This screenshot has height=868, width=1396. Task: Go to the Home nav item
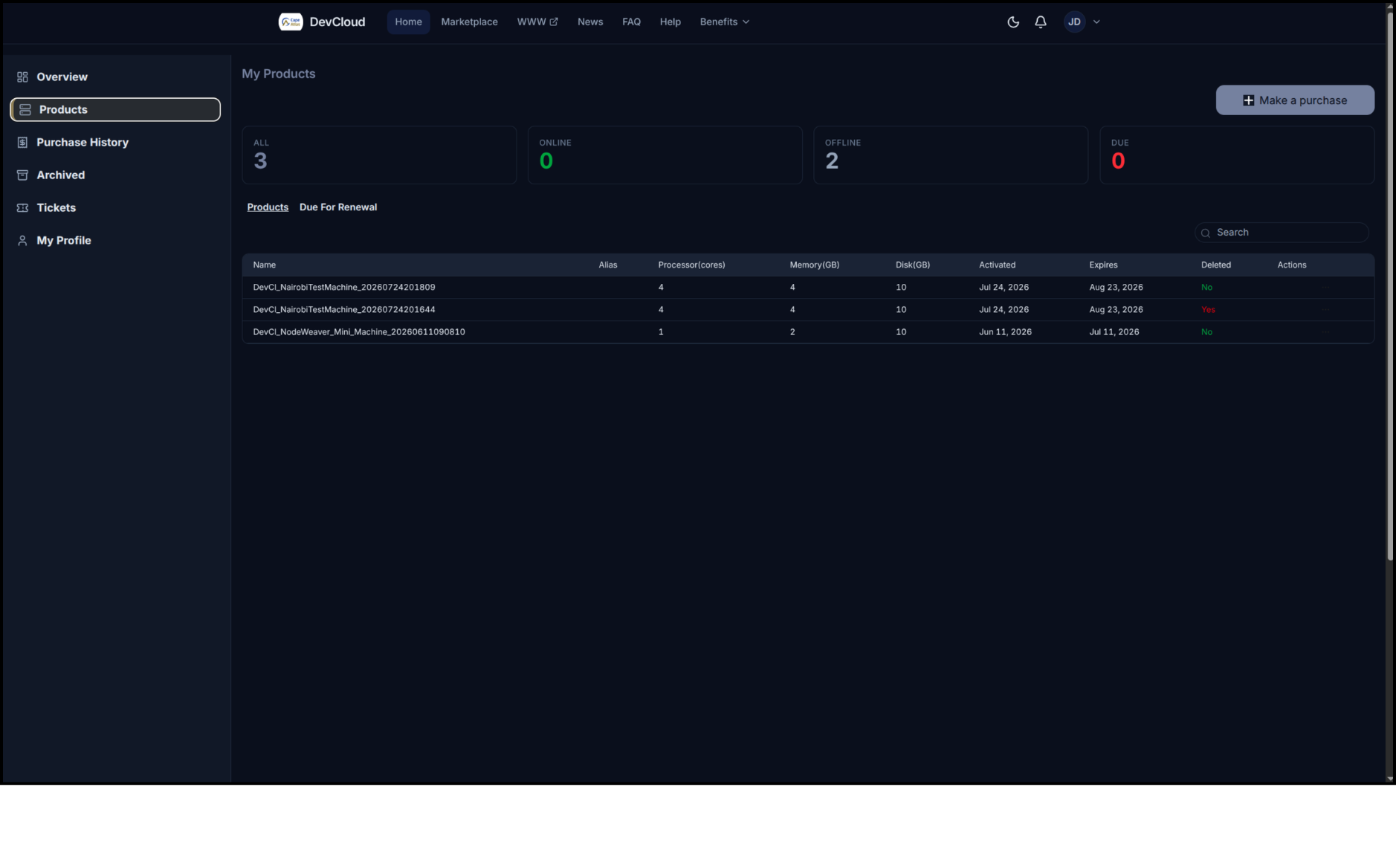(x=408, y=22)
